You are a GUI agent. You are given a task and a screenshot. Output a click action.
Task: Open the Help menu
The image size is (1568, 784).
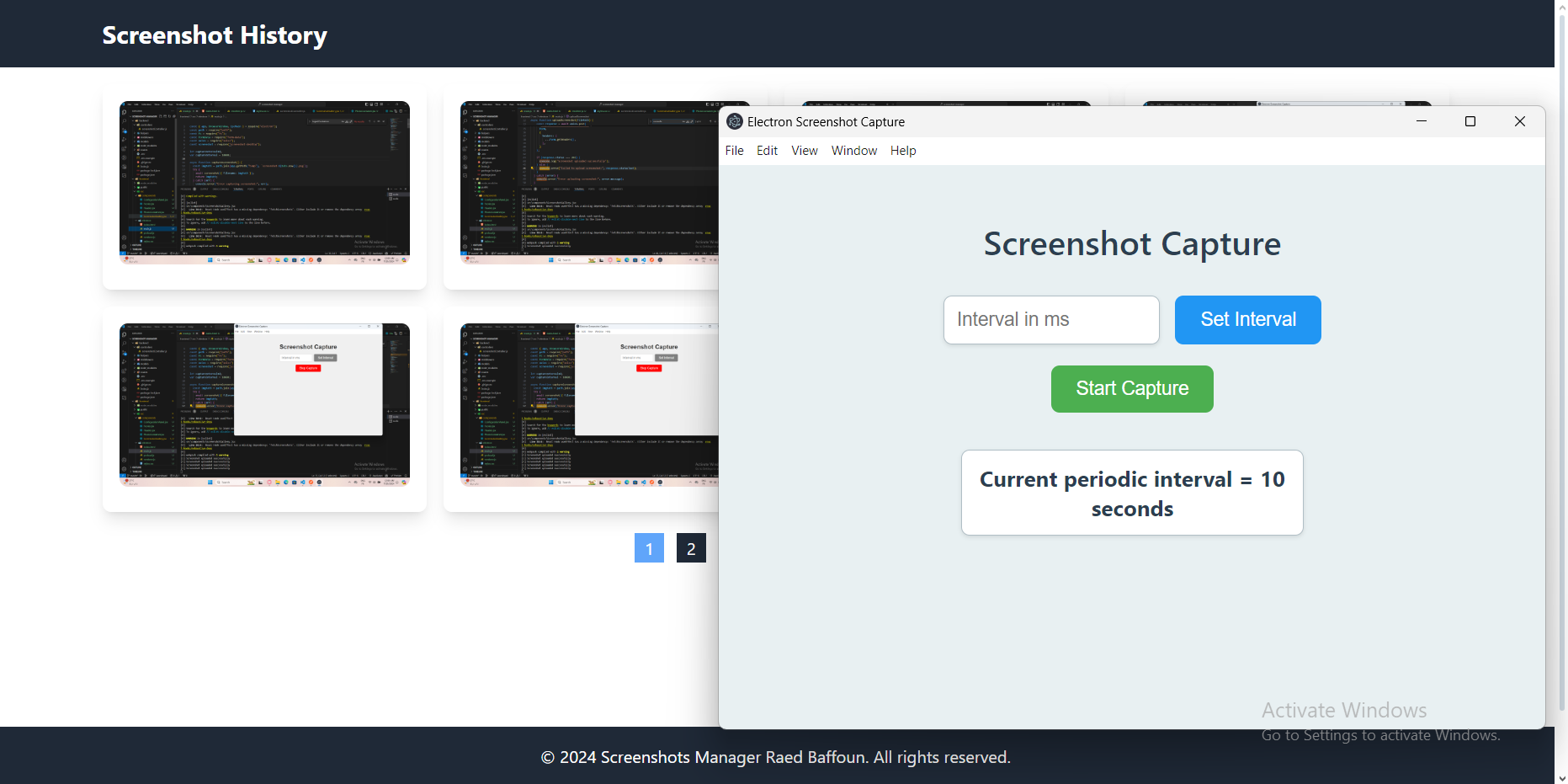tap(903, 151)
